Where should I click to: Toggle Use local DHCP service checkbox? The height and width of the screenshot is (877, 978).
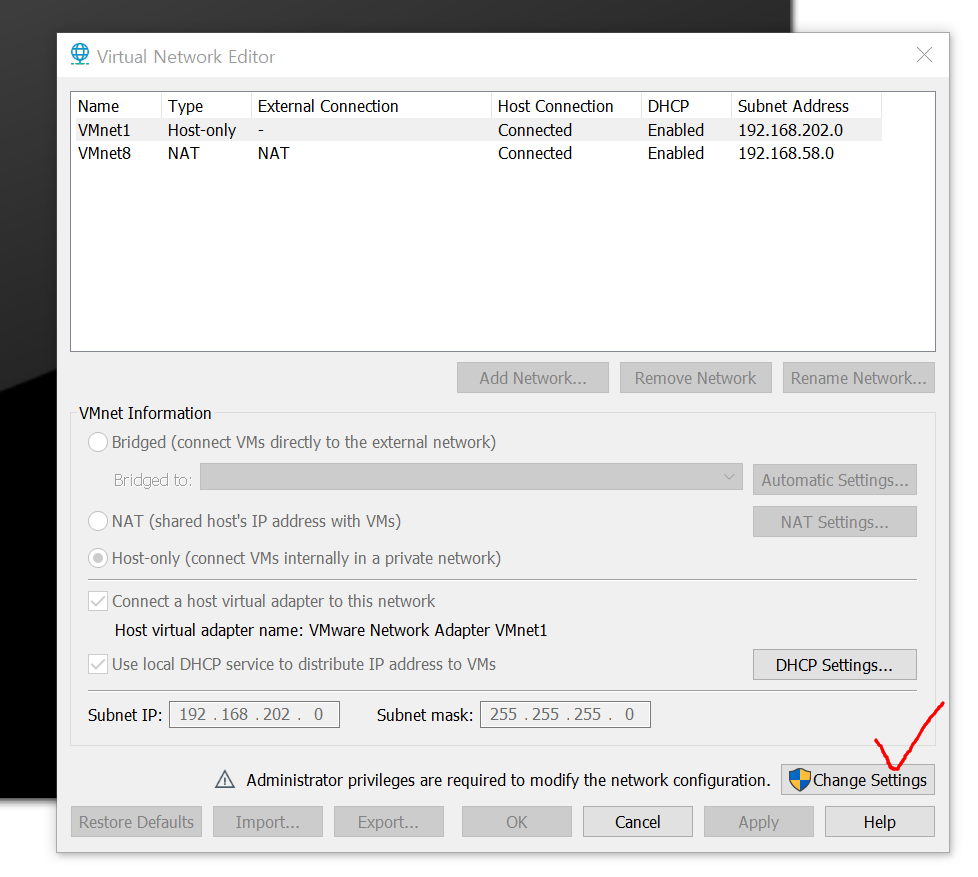point(98,664)
